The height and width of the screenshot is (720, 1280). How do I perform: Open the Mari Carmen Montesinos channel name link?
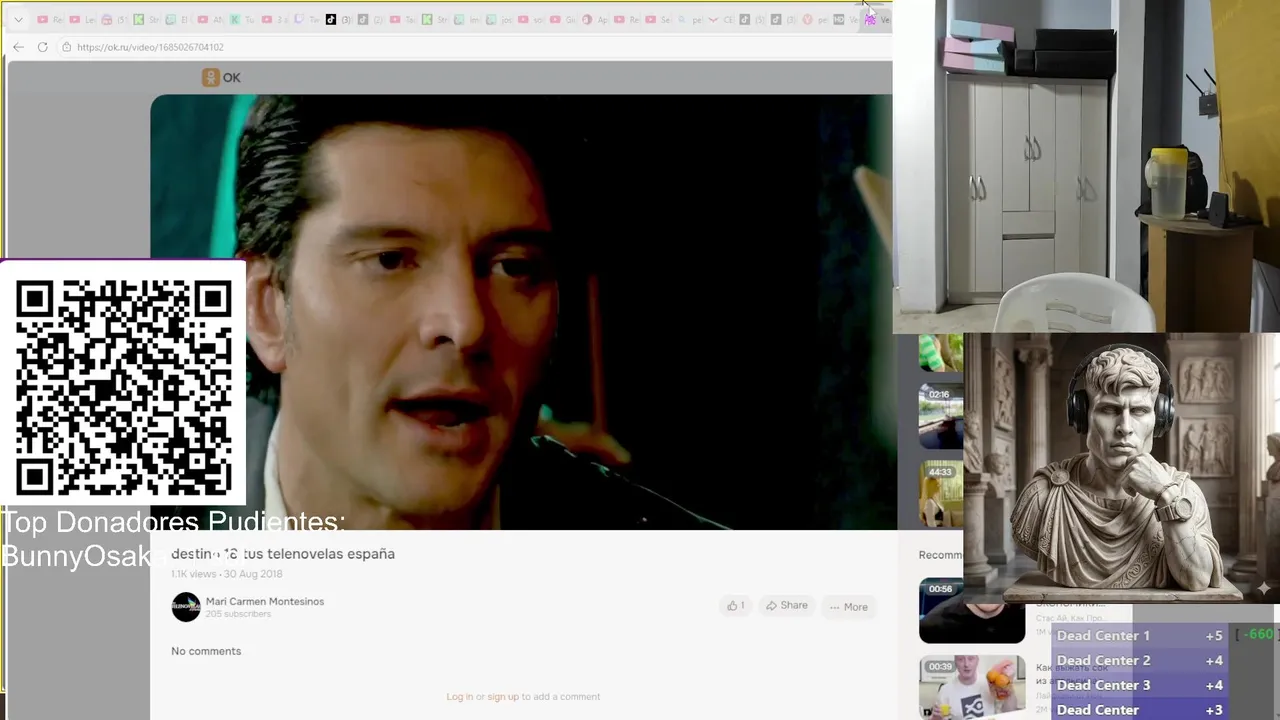point(265,601)
